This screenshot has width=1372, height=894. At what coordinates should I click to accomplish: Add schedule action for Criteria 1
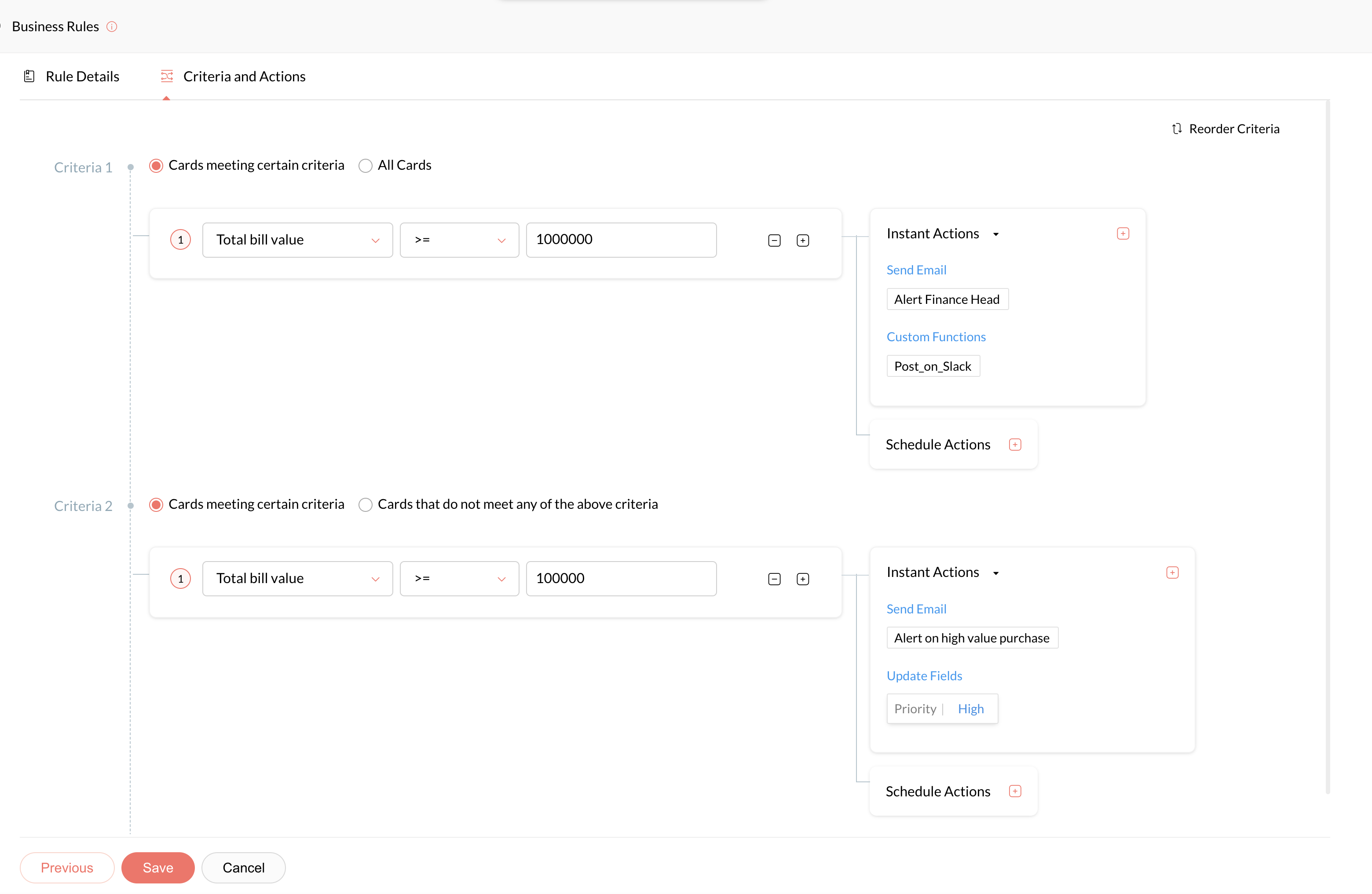coord(1014,445)
